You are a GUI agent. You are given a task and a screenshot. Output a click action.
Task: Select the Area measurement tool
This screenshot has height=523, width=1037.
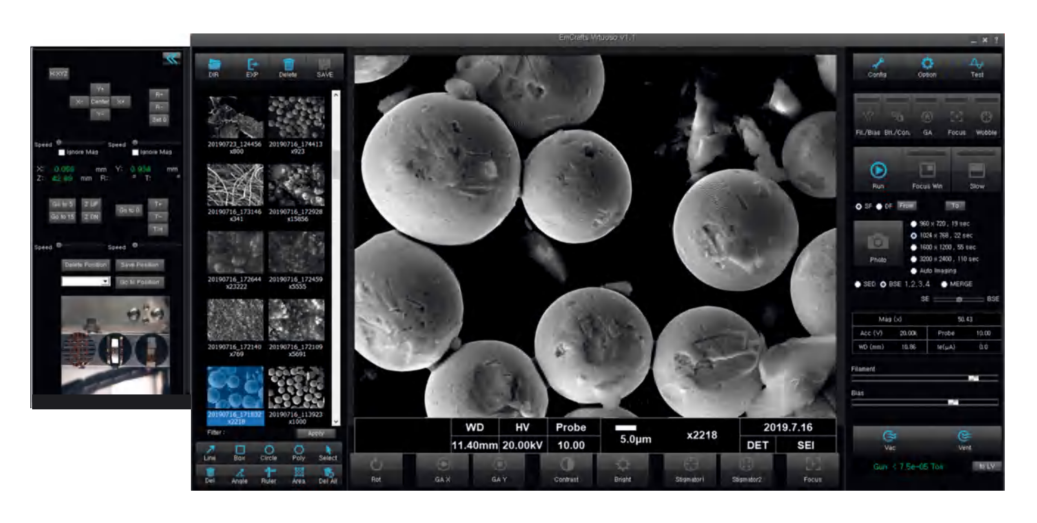(x=298, y=475)
